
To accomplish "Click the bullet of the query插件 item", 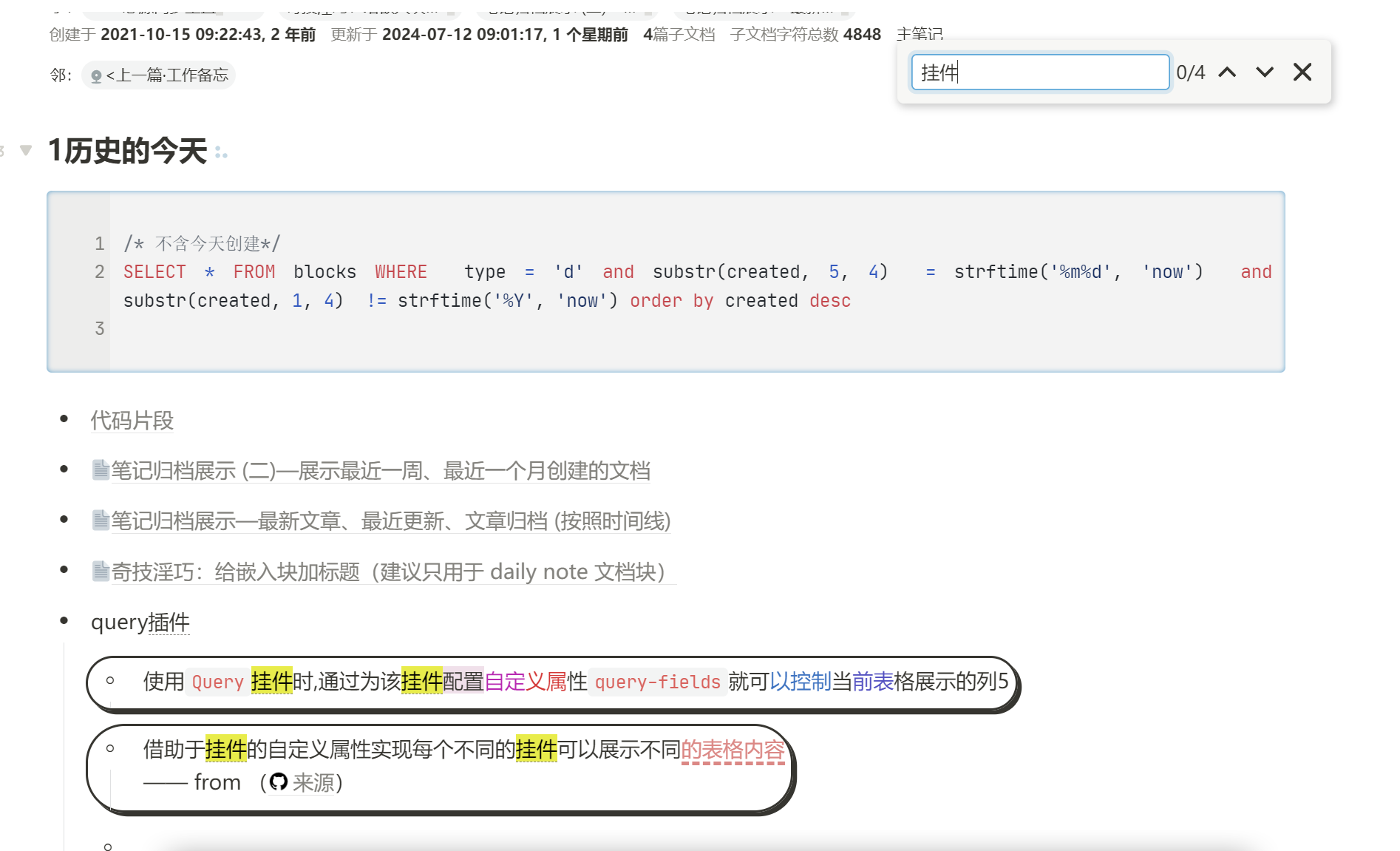I will (64, 621).
